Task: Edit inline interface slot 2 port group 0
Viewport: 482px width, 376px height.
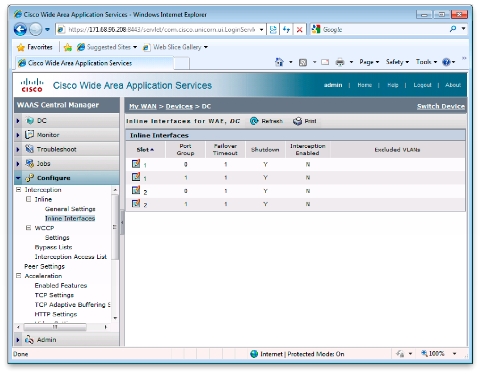Action: (136, 190)
